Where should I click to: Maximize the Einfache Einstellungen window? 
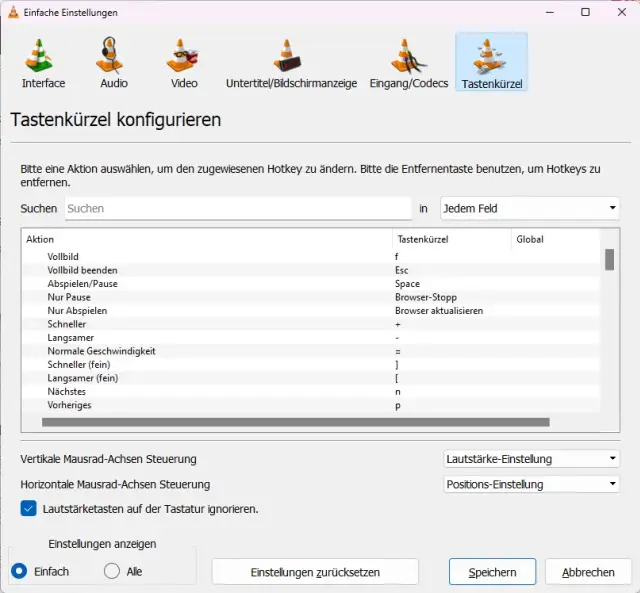point(585,12)
